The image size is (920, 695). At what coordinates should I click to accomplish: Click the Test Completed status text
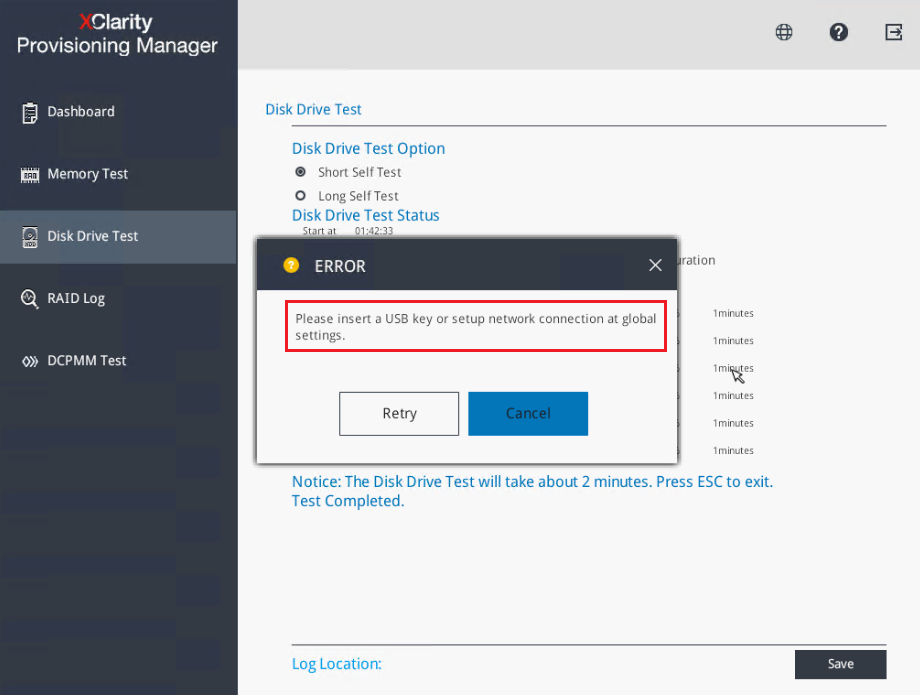[348, 501]
